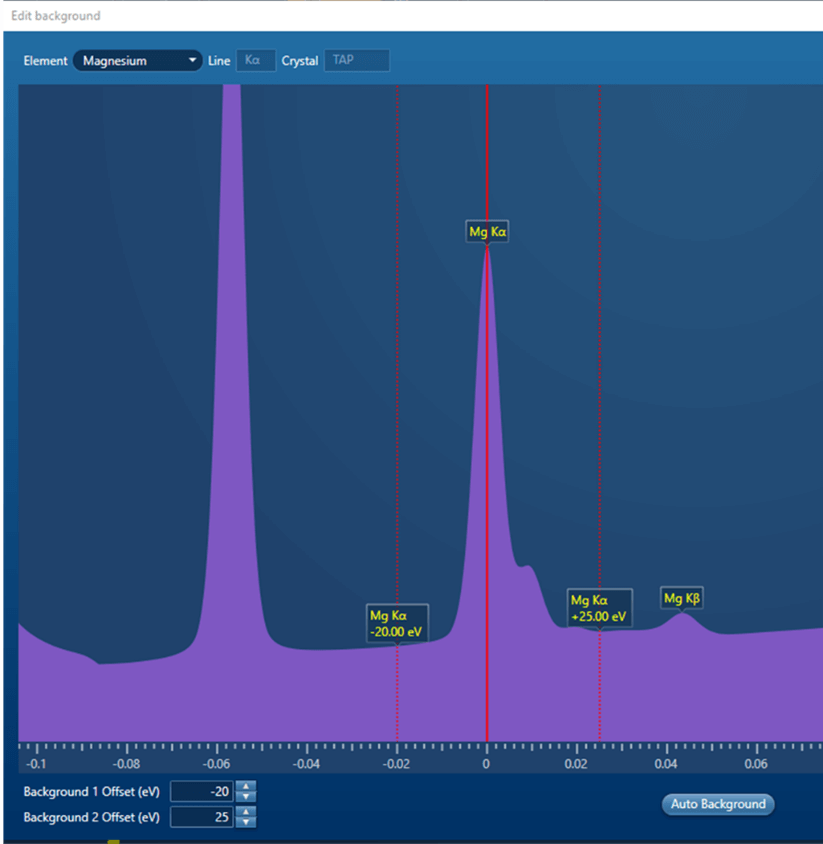Screen dimensions: 823x844
Task: Select the Mg Kα peak label
Action: pyautogui.click(x=487, y=230)
